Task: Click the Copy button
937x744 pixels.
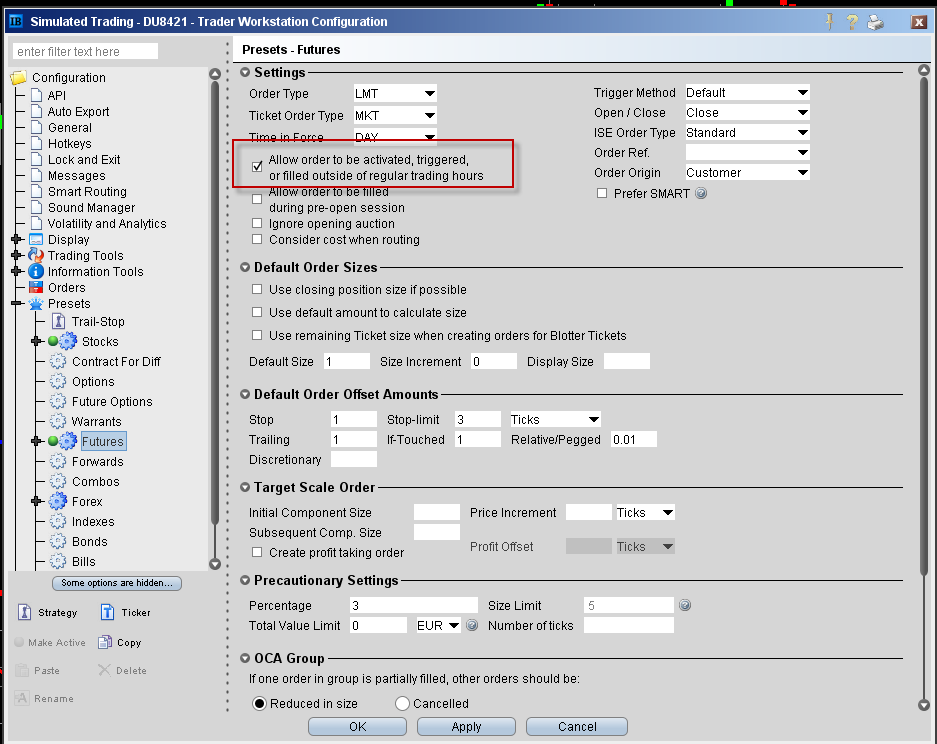Action: pyautogui.click(x=120, y=642)
